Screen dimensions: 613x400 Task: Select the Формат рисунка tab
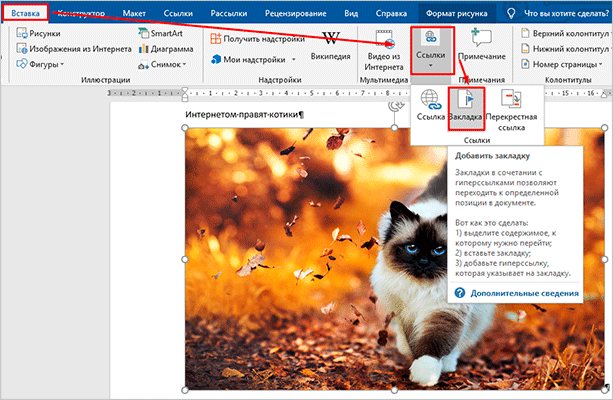[x=456, y=13]
